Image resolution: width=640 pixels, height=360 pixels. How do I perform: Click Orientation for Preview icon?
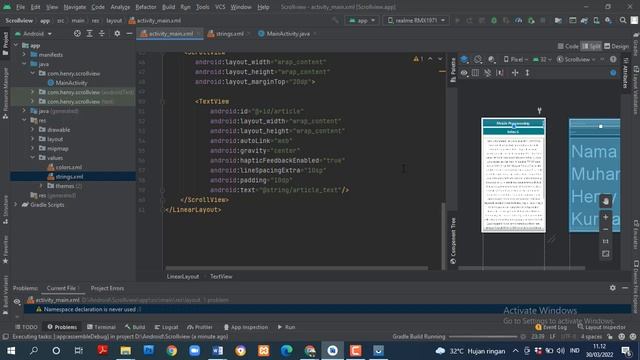[478, 60]
